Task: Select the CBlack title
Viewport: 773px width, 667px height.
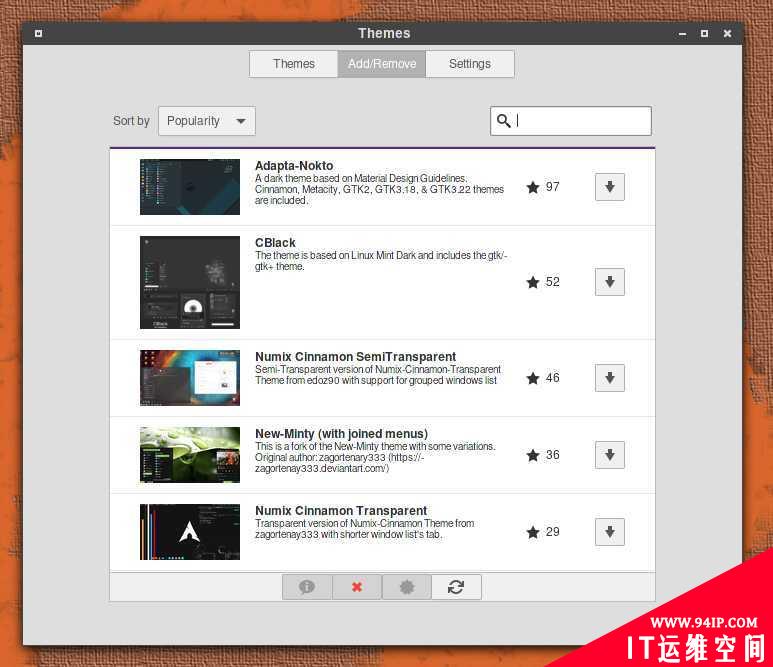Action: click(275, 243)
